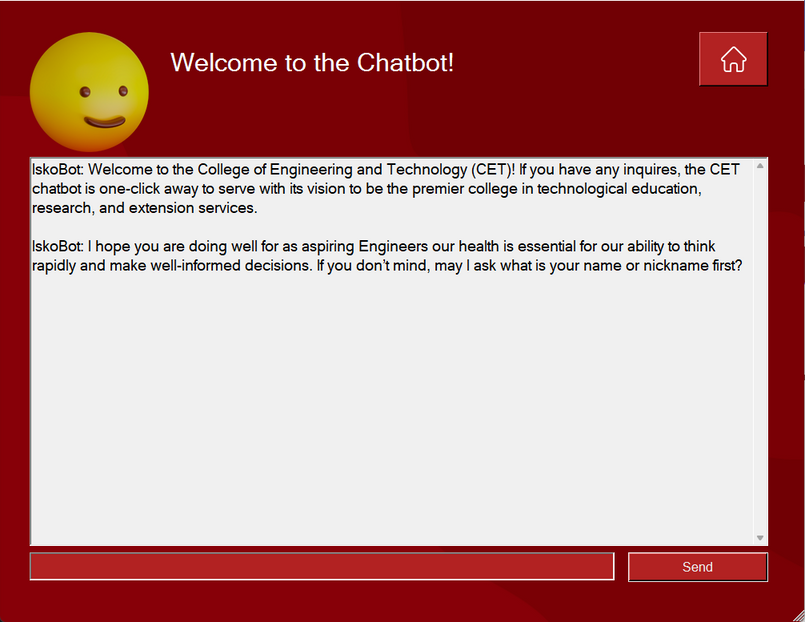The height and width of the screenshot is (622, 805).
Task: Click the Home icon button
Action: pyautogui.click(x=733, y=59)
